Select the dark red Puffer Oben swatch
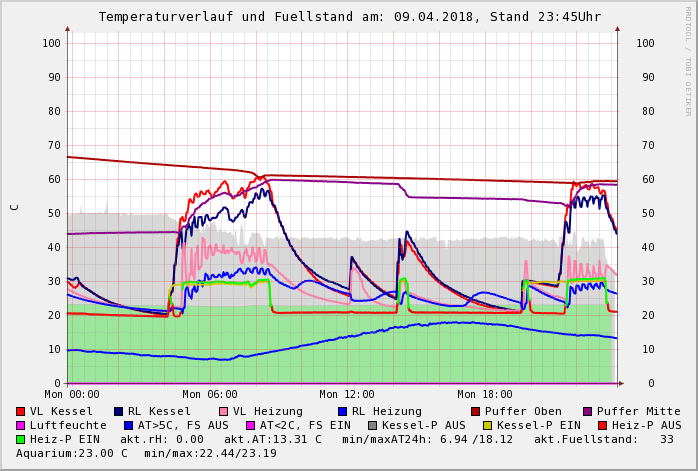Image resolution: width=698 pixels, height=471 pixels. [476, 411]
